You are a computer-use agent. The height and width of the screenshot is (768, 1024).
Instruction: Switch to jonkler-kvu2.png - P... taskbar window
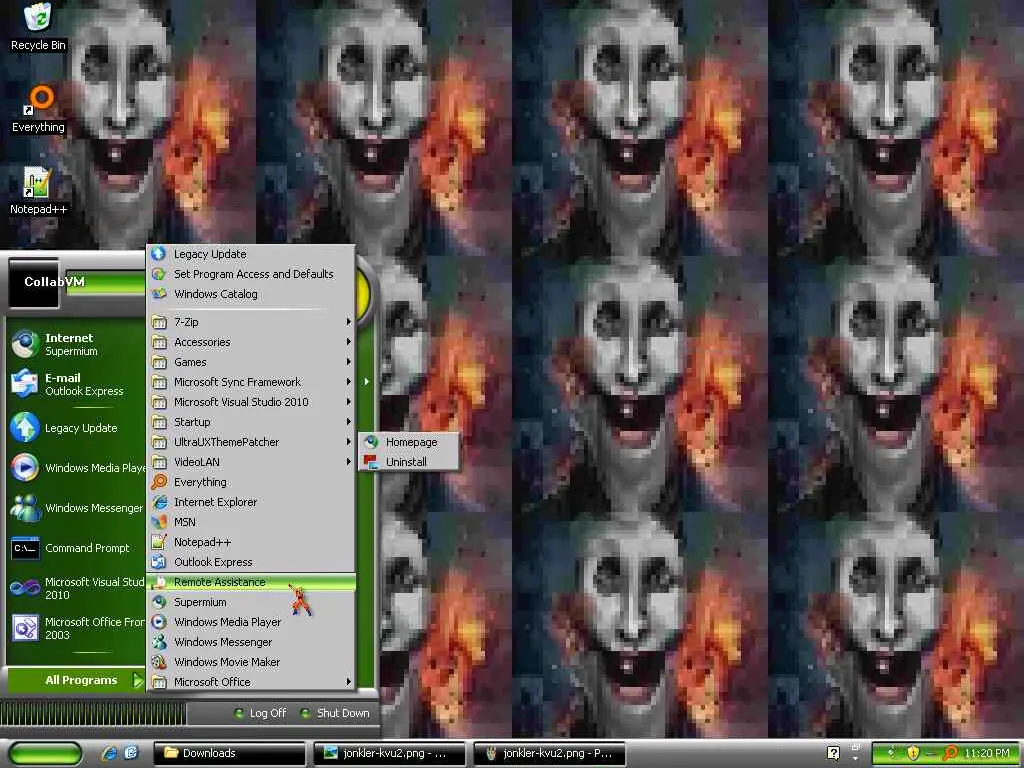pyautogui.click(x=549, y=754)
